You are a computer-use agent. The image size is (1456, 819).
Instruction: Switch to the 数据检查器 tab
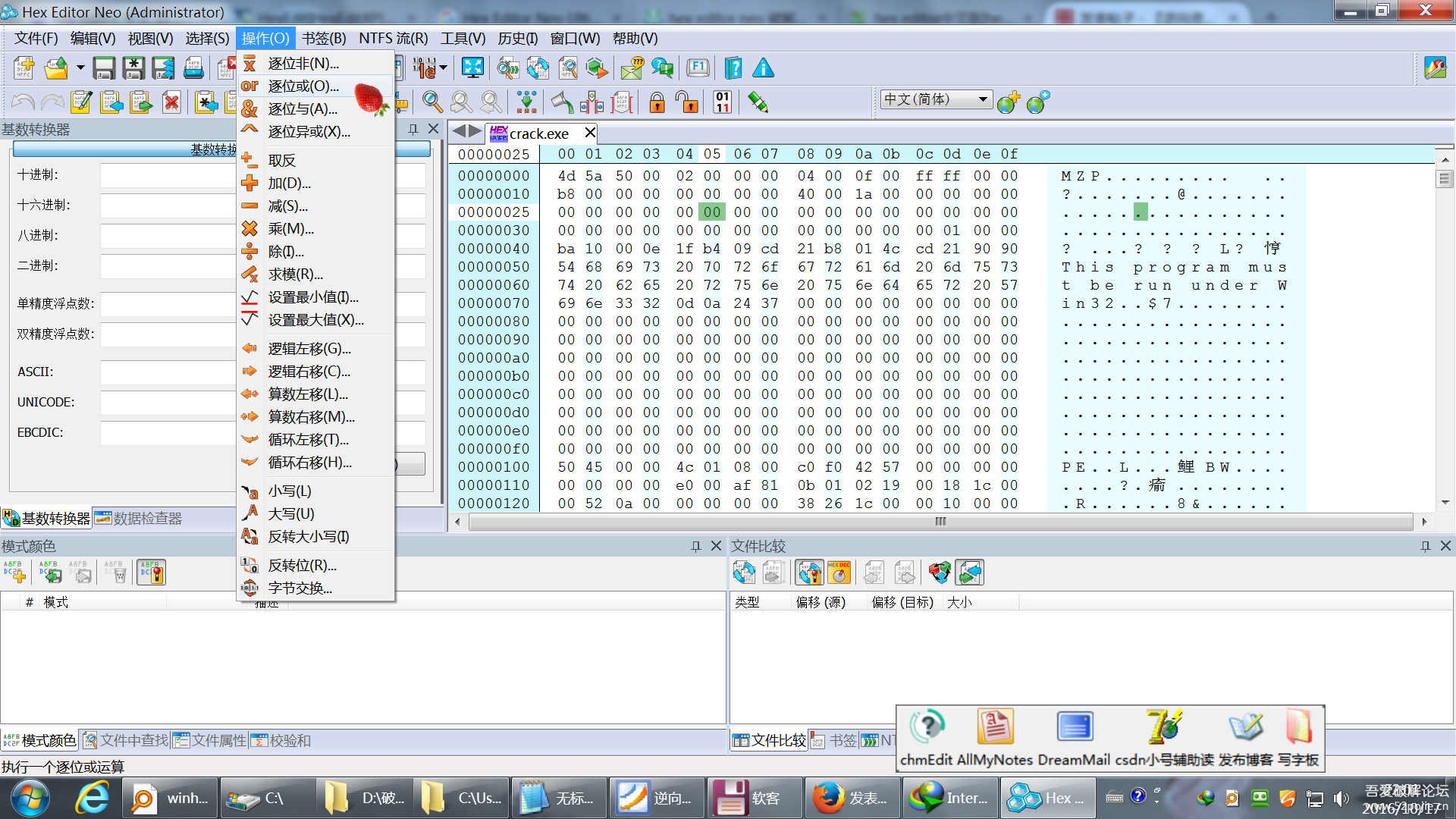coord(137,519)
